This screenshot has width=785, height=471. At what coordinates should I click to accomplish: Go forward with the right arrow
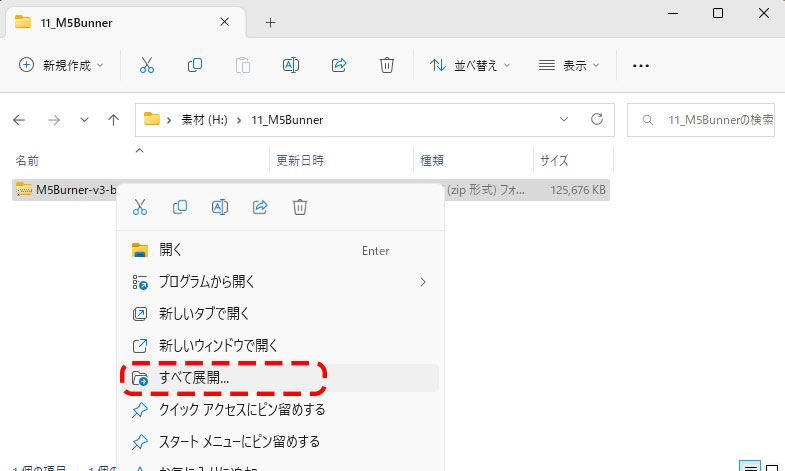click(x=54, y=120)
